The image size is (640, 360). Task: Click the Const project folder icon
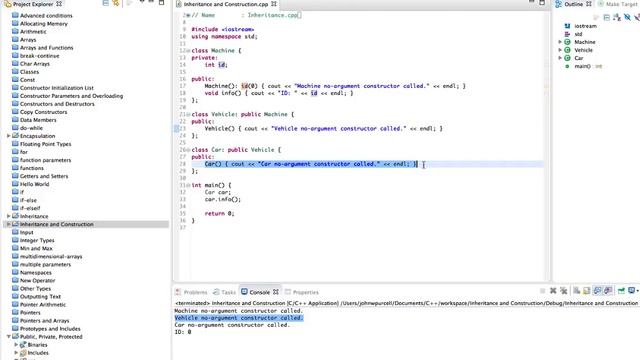pyautogui.click(x=15, y=79)
